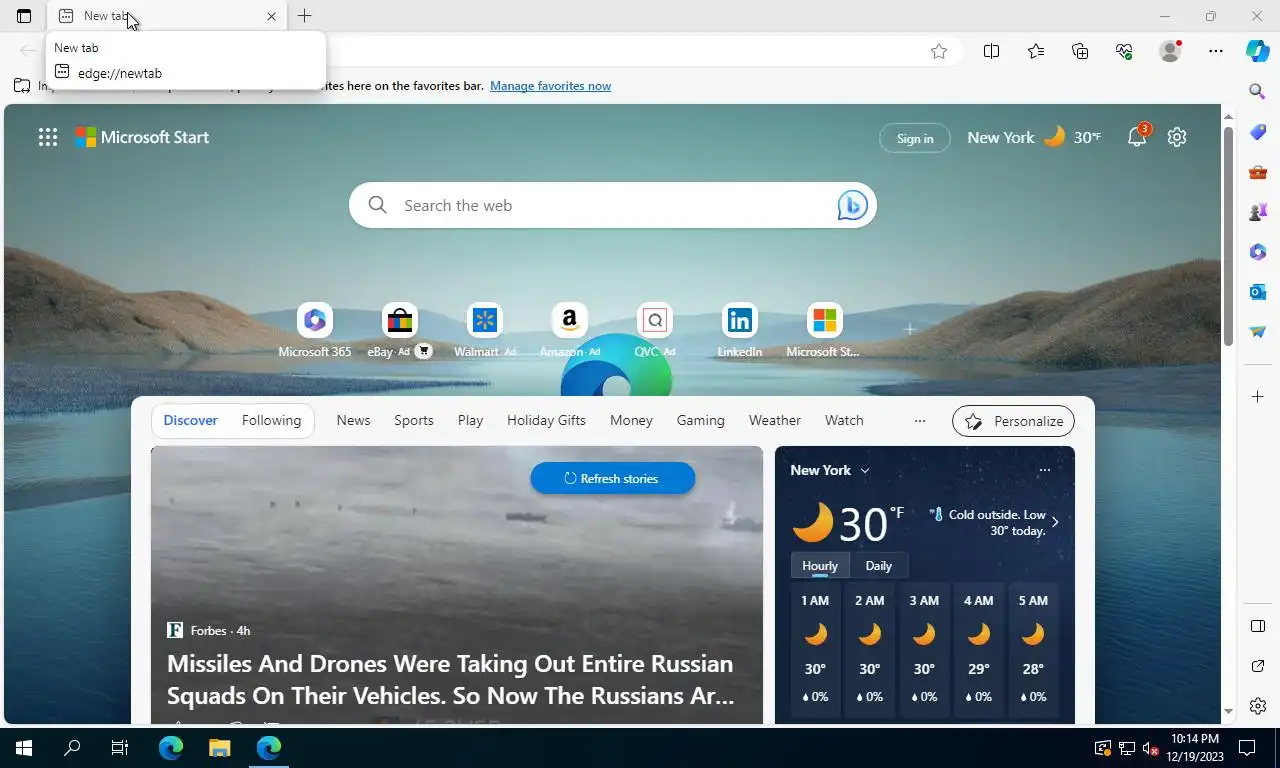This screenshot has height=768, width=1280.
Task: Open Browser essentials heart icon
Action: 1124,51
